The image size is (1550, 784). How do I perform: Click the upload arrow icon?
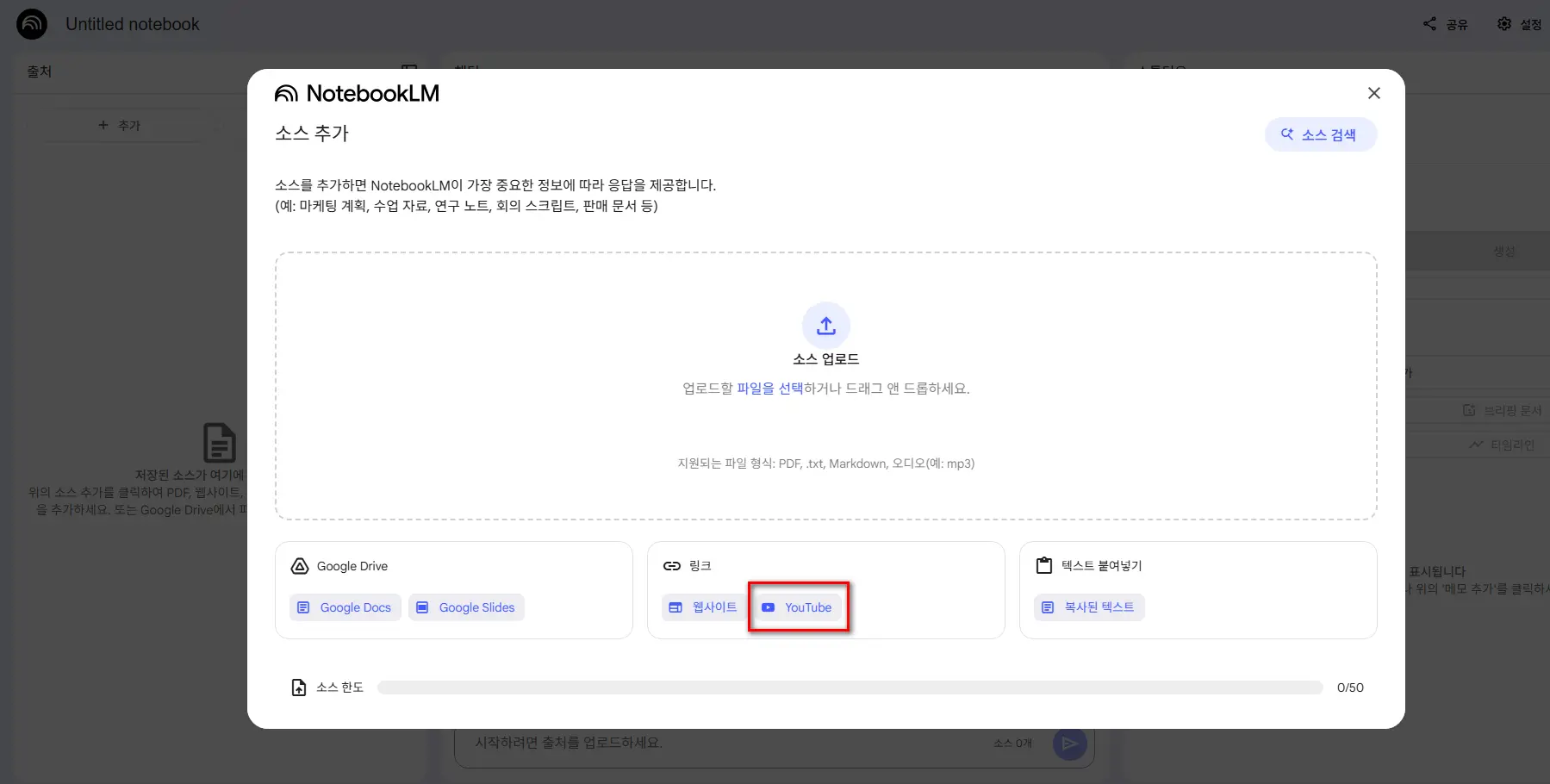pyautogui.click(x=825, y=325)
